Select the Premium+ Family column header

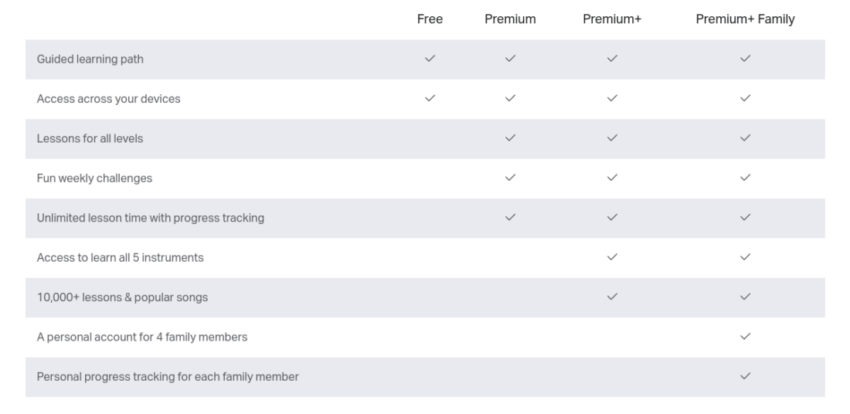pyautogui.click(x=745, y=19)
